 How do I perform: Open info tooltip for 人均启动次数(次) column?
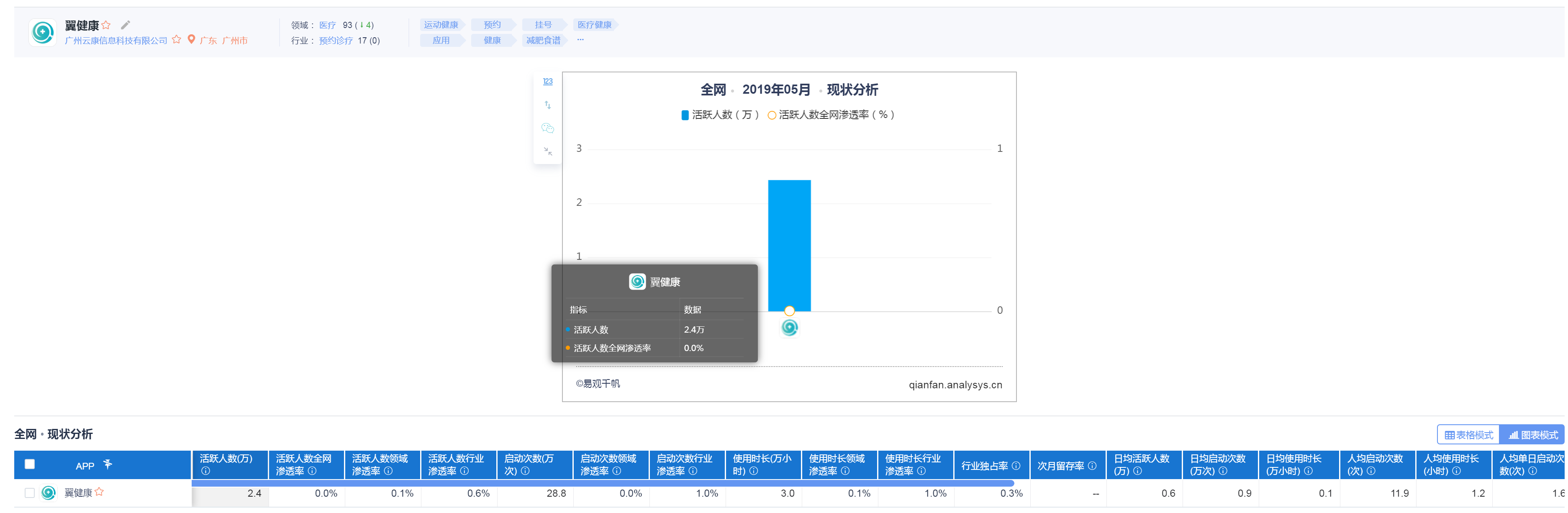click(1371, 471)
